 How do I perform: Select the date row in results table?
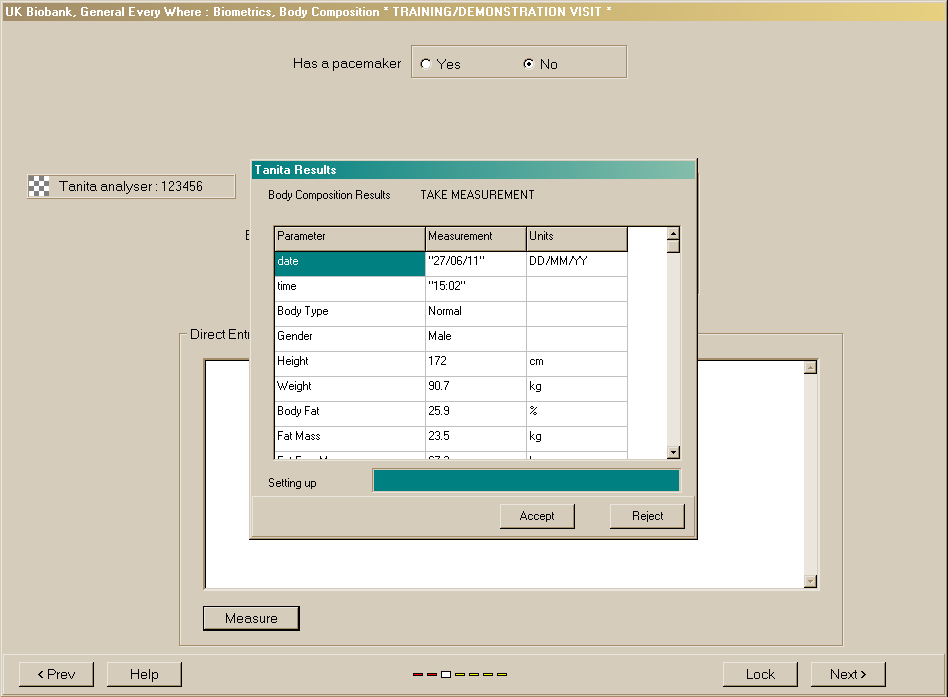[x=349, y=262]
